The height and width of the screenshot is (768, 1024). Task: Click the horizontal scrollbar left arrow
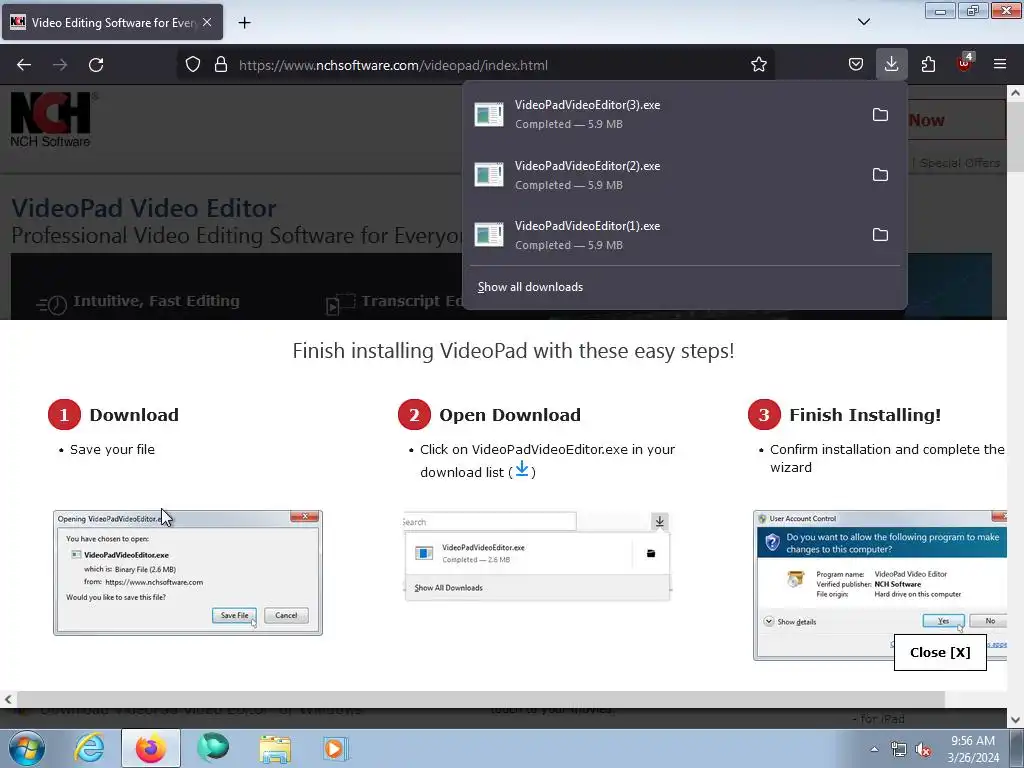point(8,699)
